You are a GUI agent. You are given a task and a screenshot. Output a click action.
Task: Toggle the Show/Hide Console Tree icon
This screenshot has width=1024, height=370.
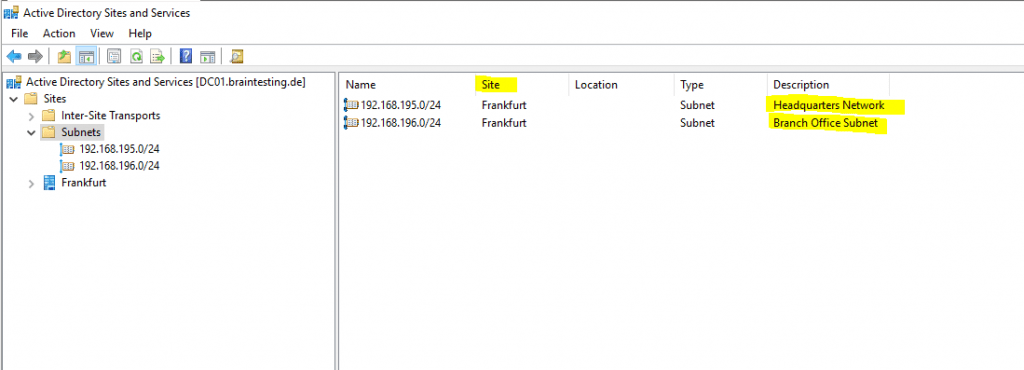pyautogui.click(x=86, y=57)
